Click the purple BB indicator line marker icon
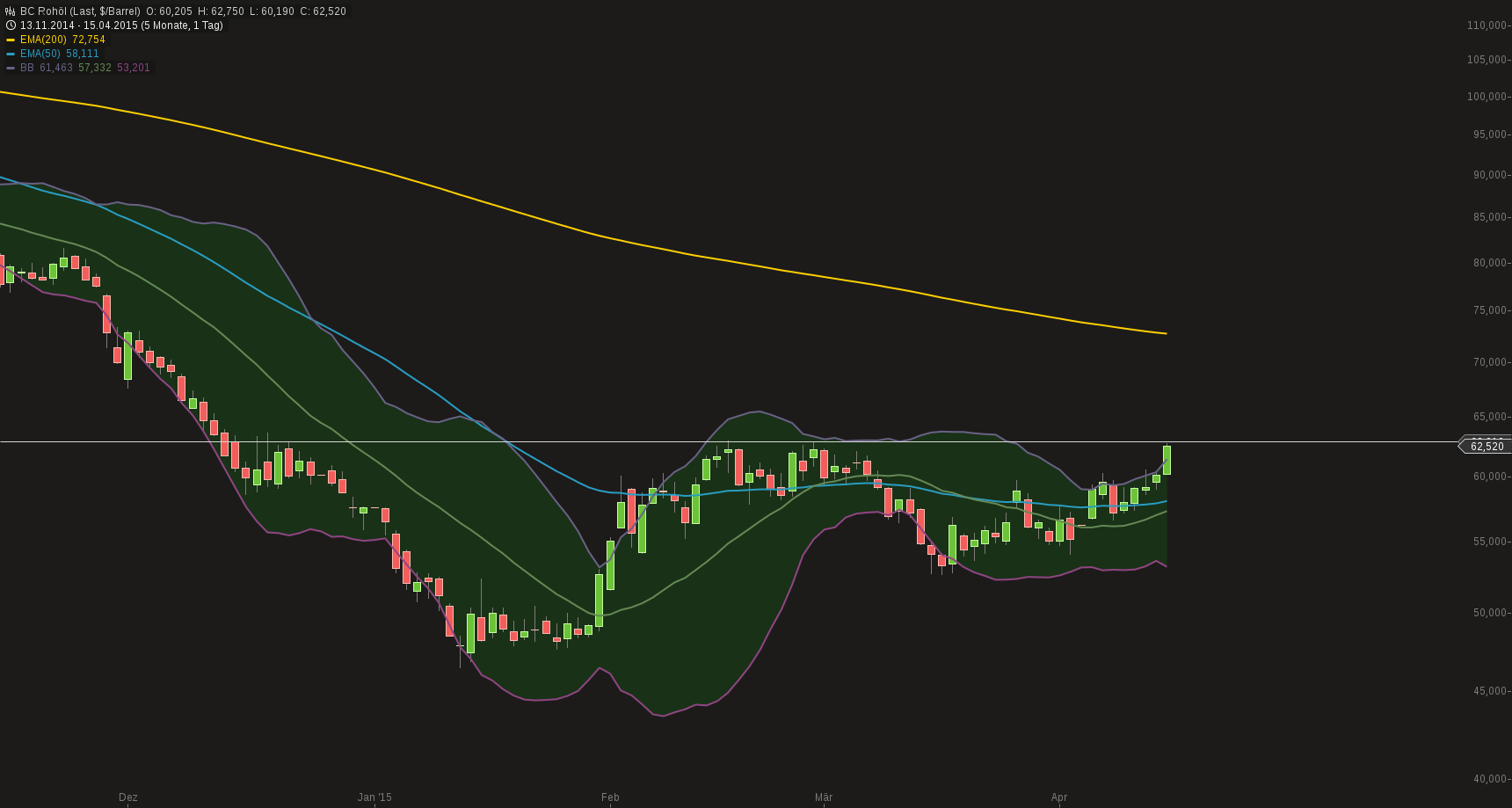1512x808 pixels. (x=12, y=68)
